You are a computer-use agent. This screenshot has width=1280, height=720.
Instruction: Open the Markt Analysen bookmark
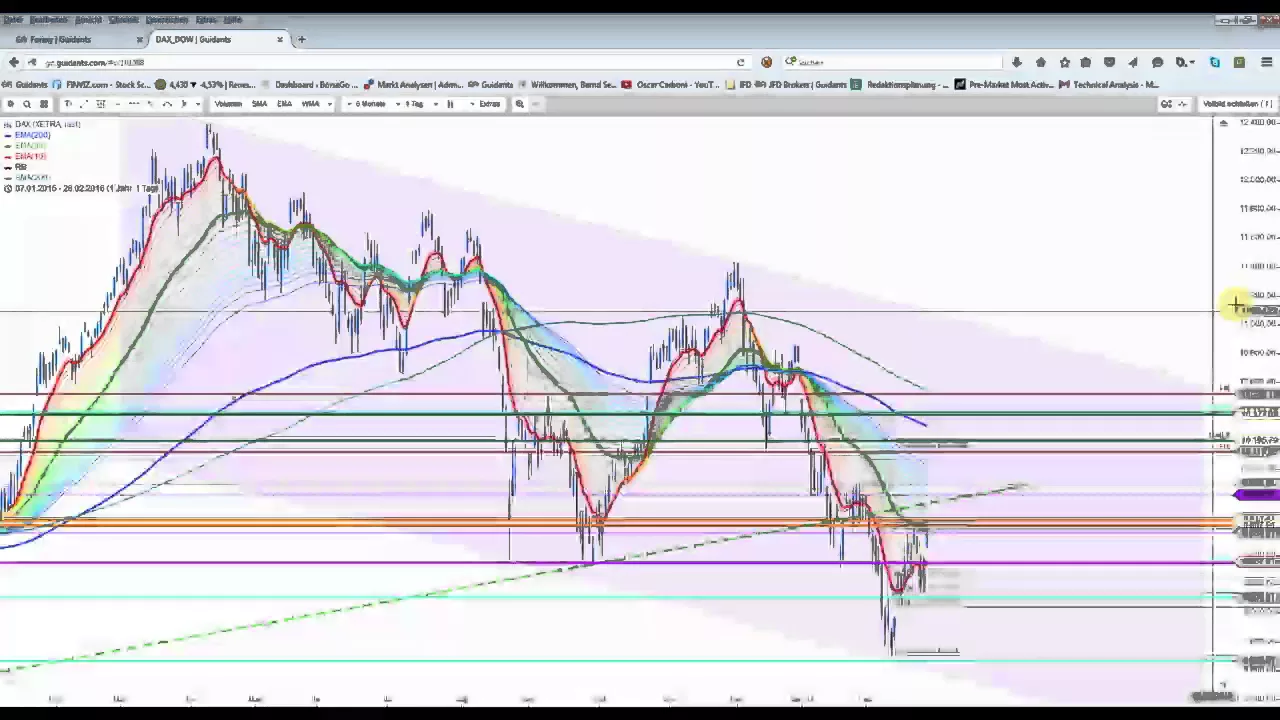point(413,85)
